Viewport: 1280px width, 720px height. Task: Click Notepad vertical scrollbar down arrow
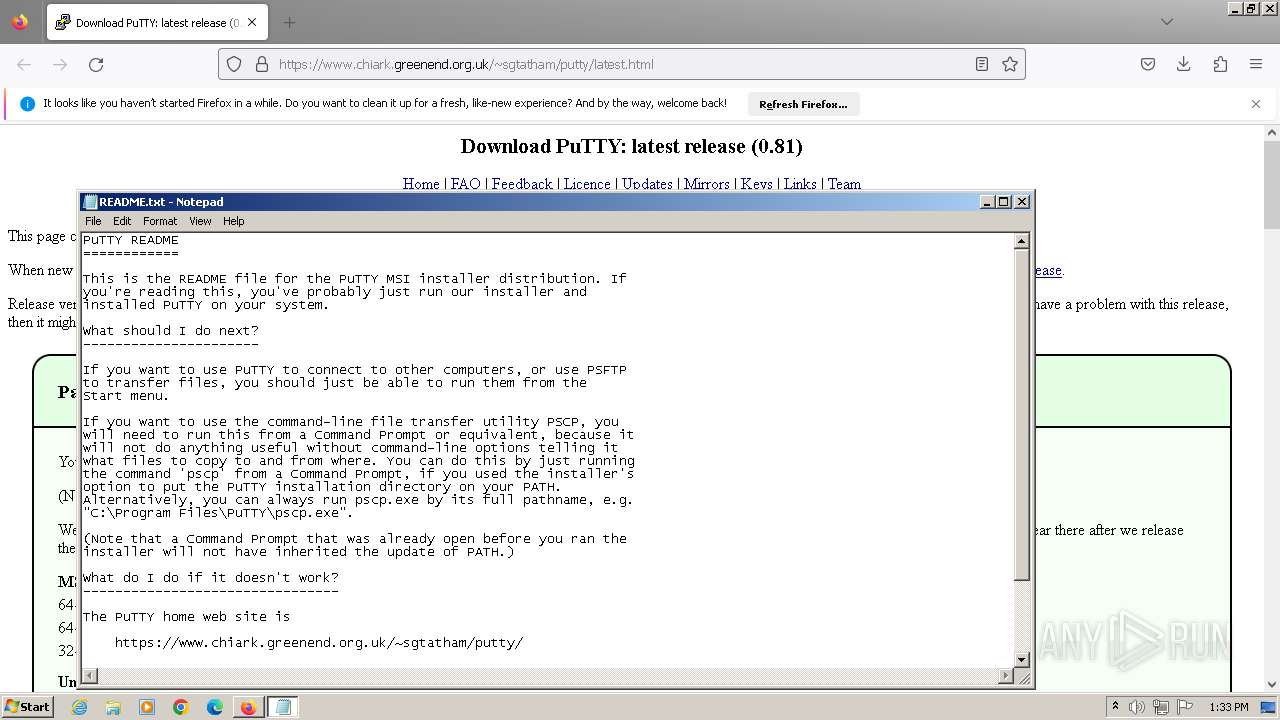(x=1021, y=659)
